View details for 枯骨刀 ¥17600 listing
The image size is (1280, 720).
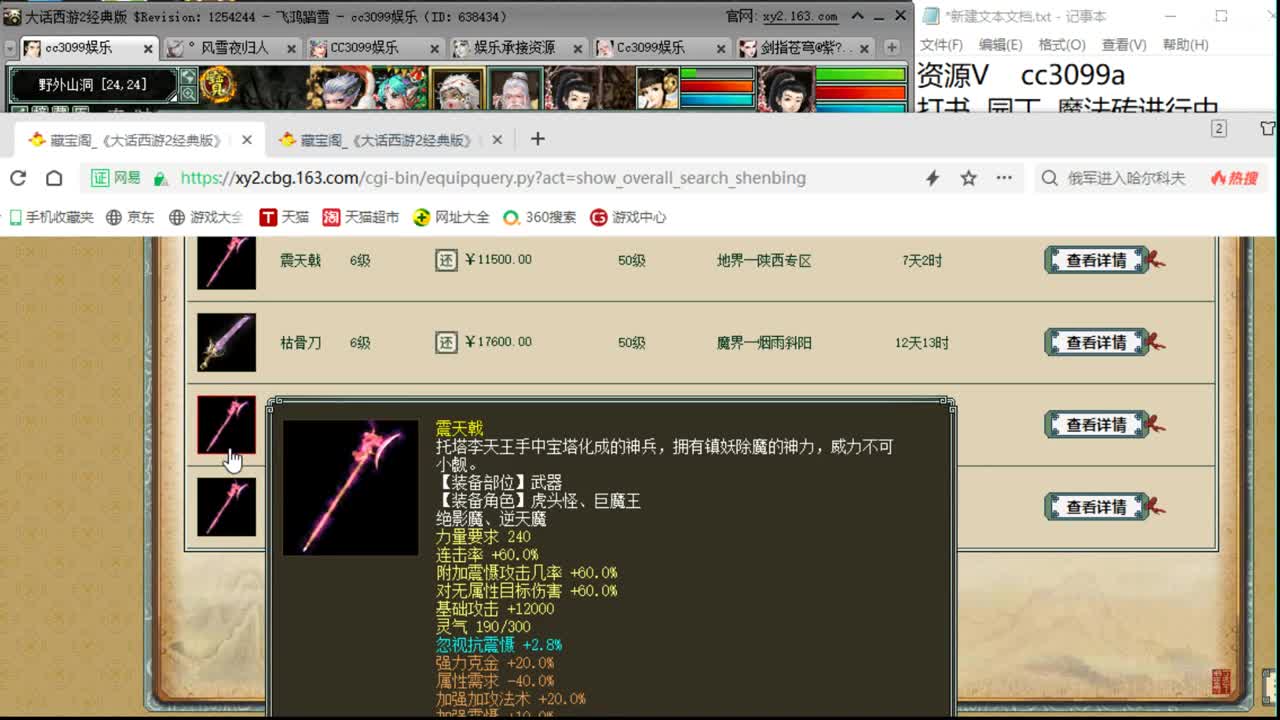(x=1097, y=342)
